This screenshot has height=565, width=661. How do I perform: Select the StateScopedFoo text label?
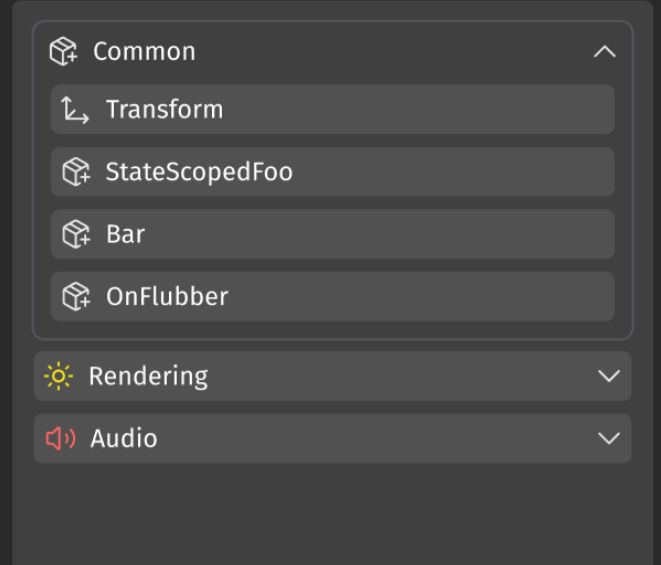click(199, 172)
